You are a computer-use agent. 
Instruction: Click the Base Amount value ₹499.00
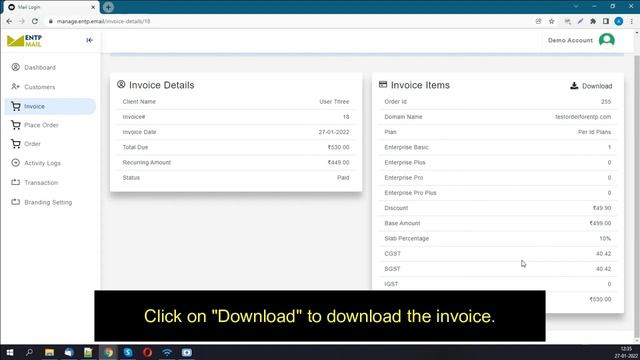pyautogui.click(x=600, y=223)
